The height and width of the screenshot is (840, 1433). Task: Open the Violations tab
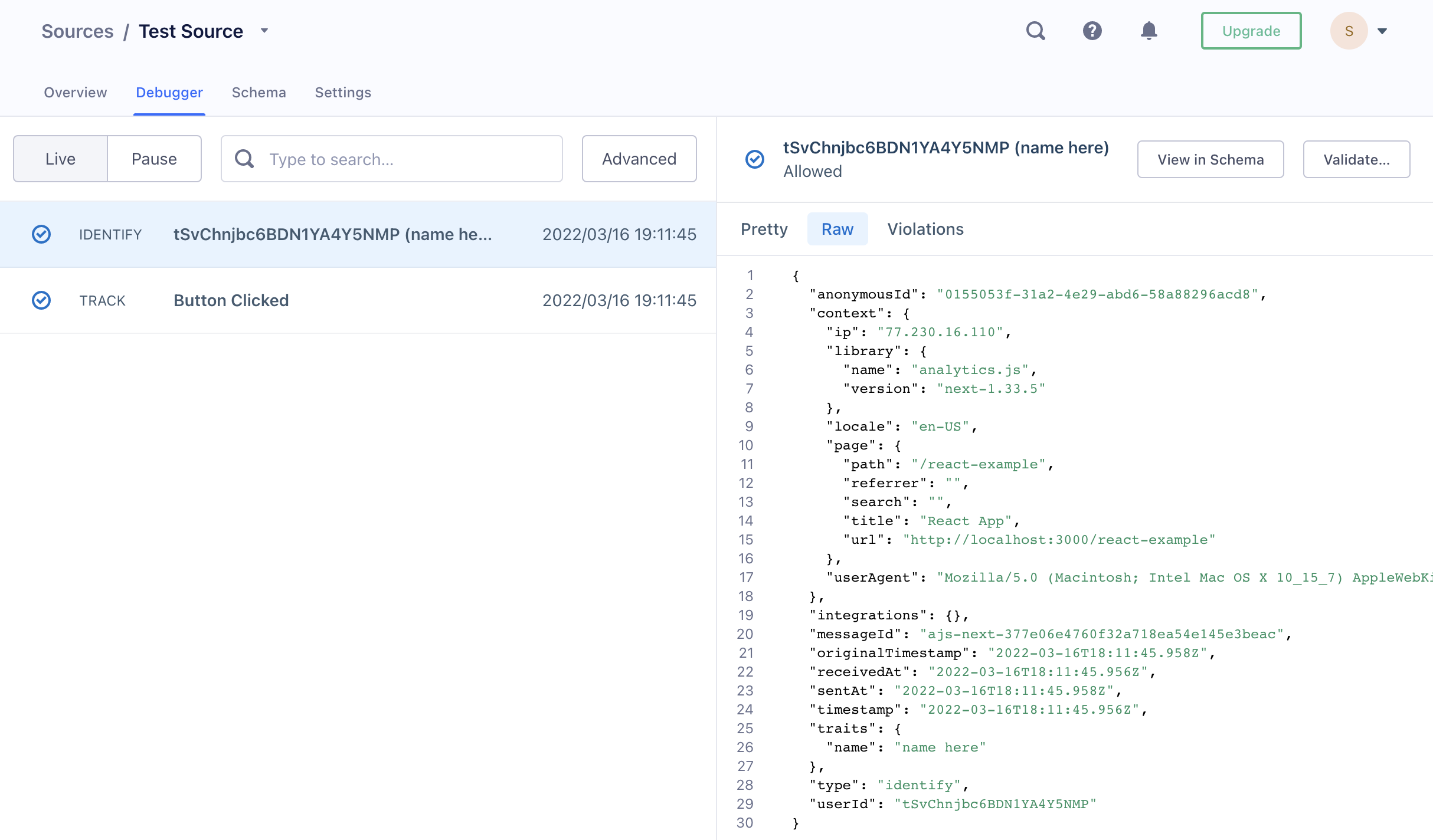[925, 229]
